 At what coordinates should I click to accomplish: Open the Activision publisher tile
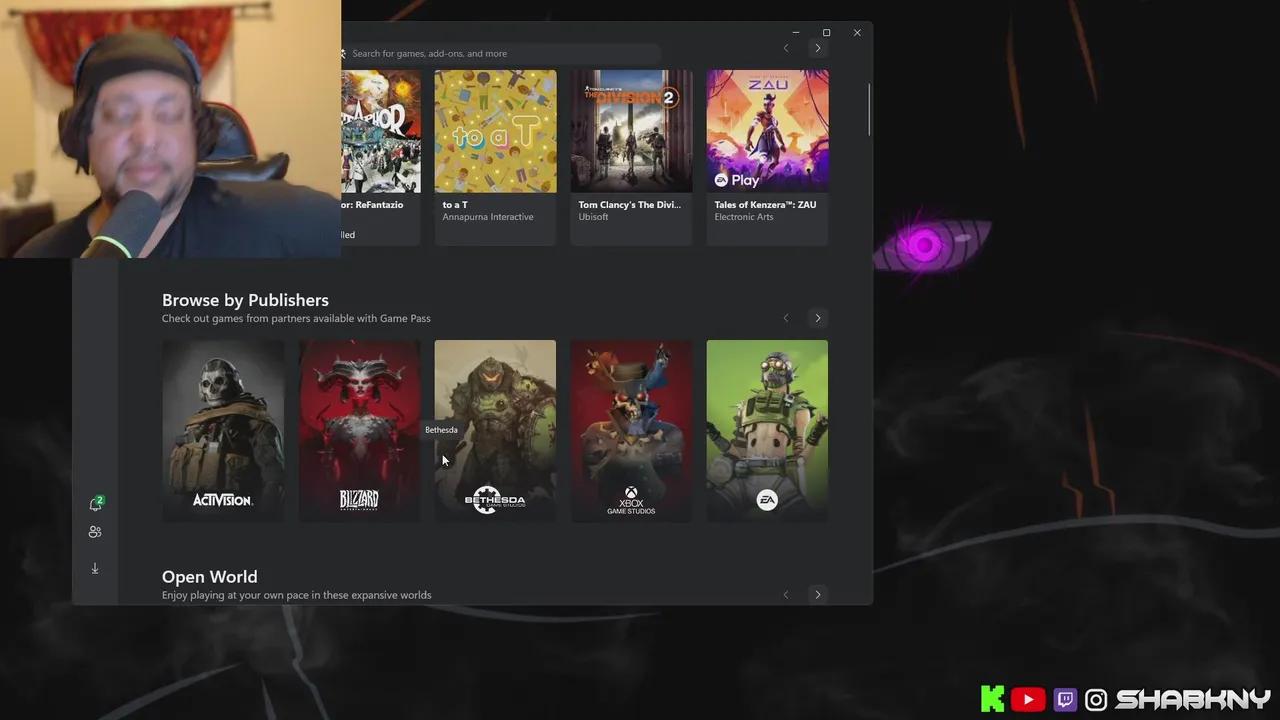[x=223, y=430]
